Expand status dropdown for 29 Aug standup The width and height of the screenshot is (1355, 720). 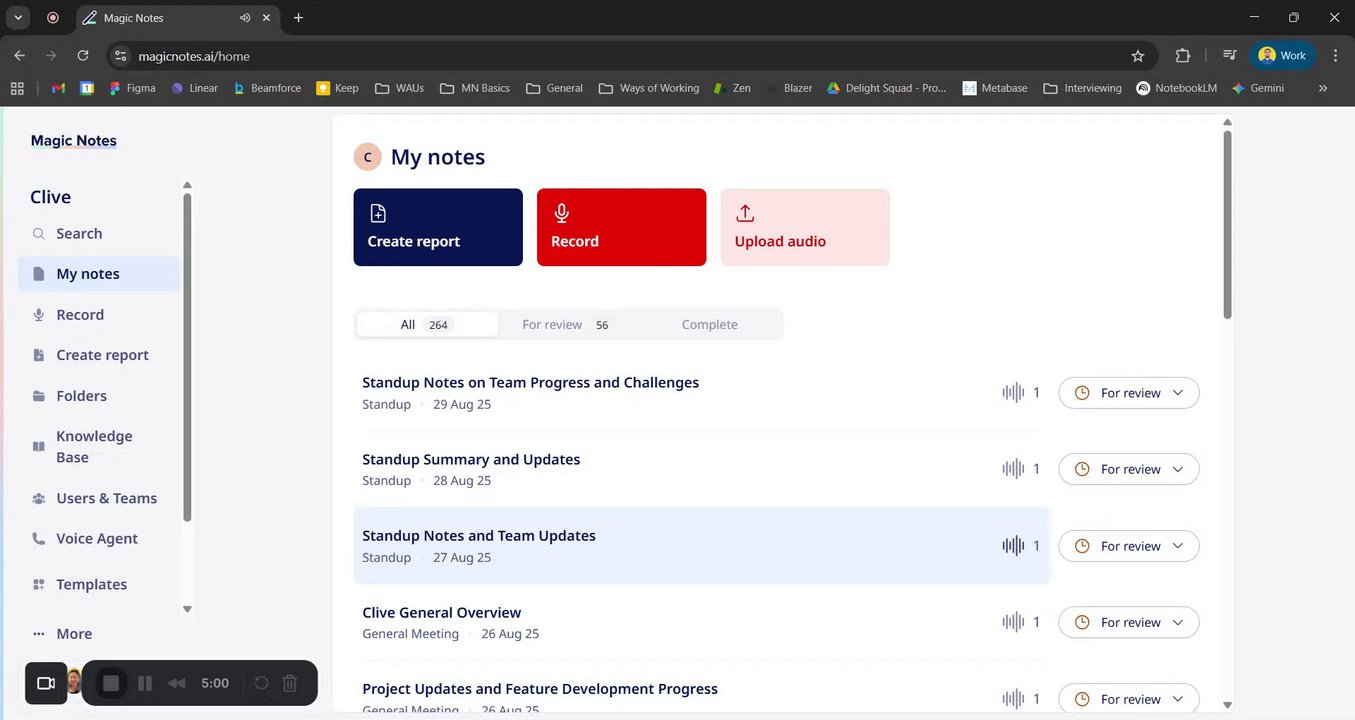coord(1128,393)
